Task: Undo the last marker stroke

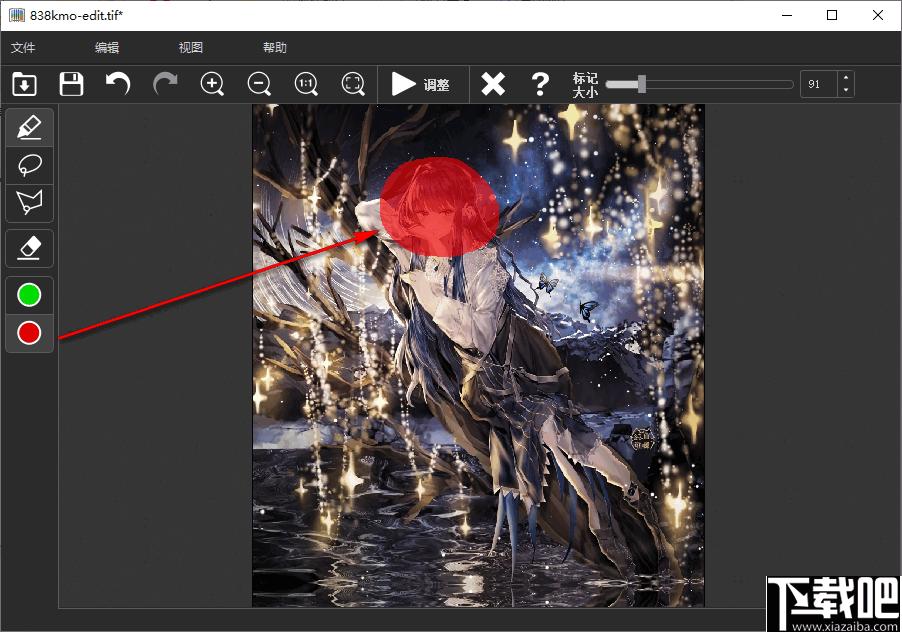Action: click(x=118, y=84)
